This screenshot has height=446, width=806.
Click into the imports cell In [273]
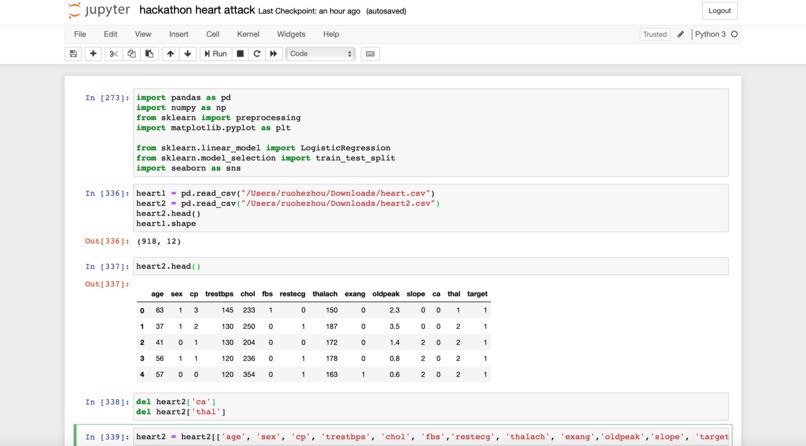coord(431,133)
